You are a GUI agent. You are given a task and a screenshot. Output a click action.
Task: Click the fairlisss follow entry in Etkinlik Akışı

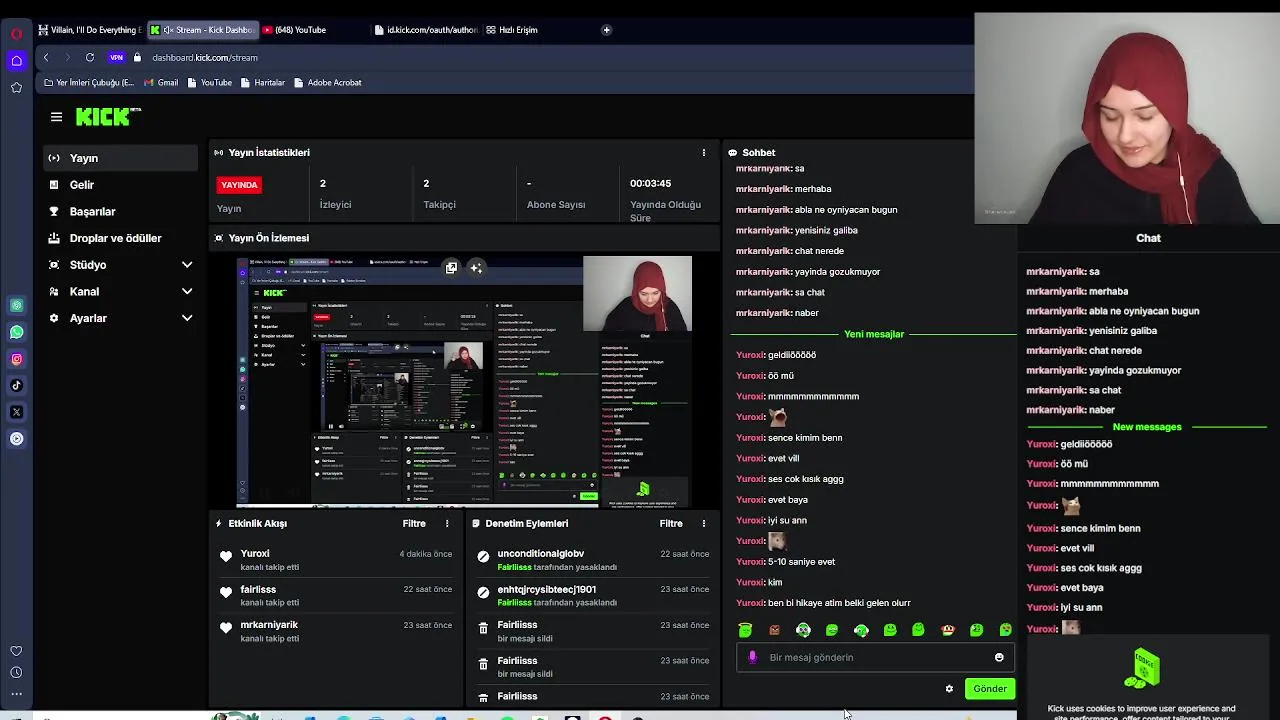pos(335,596)
